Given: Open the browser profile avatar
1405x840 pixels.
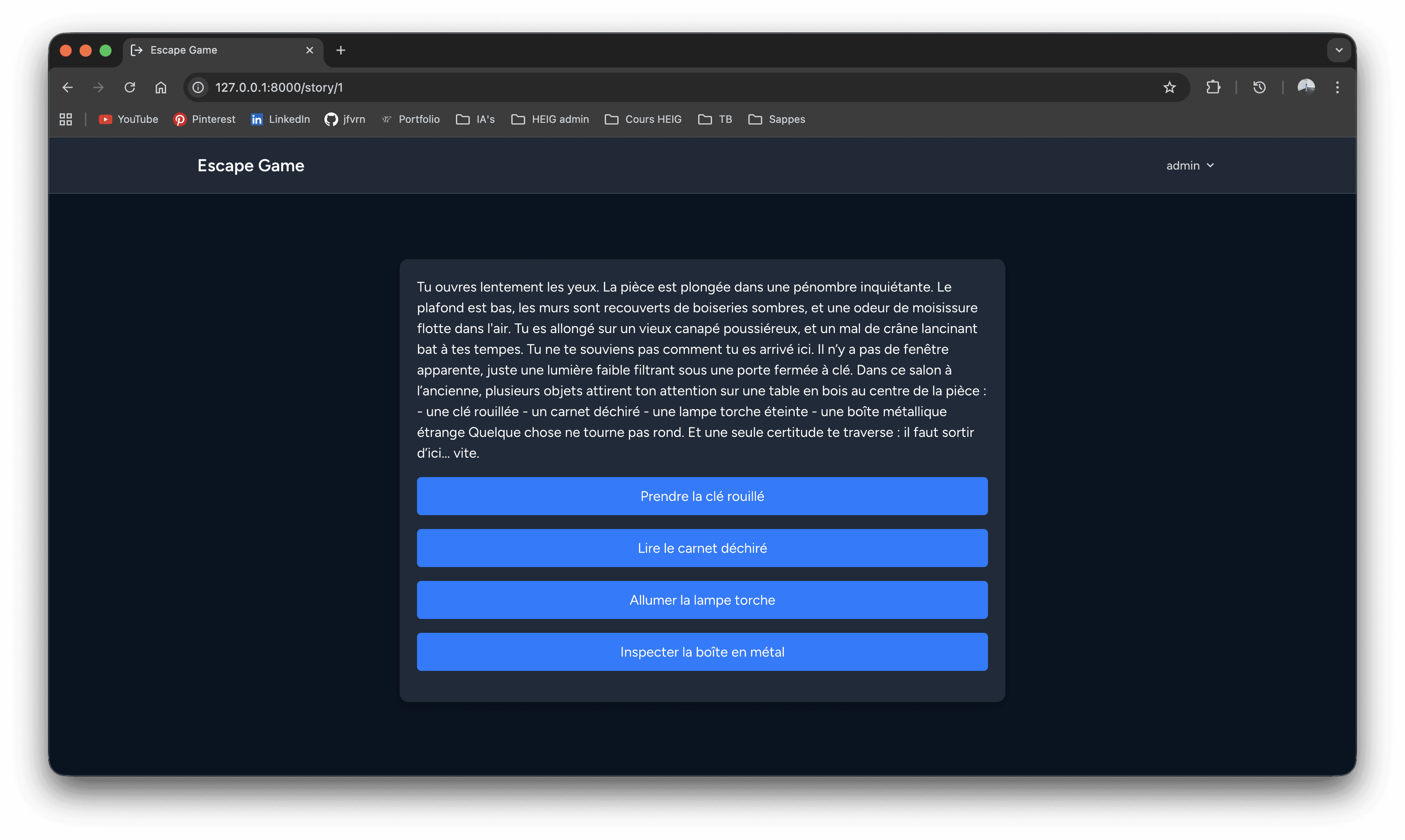Looking at the screenshot, I should pos(1306,87).
